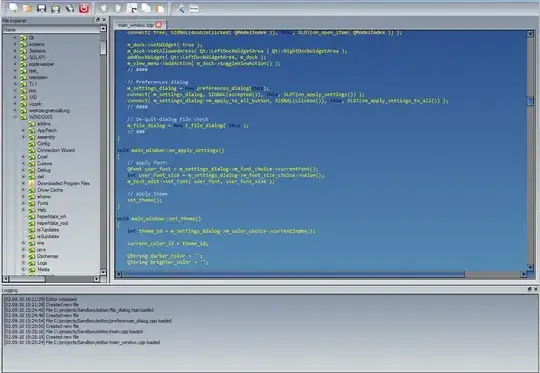Select the ehome folder in tree
Viewport: 540px width, 373px height.
44,197
